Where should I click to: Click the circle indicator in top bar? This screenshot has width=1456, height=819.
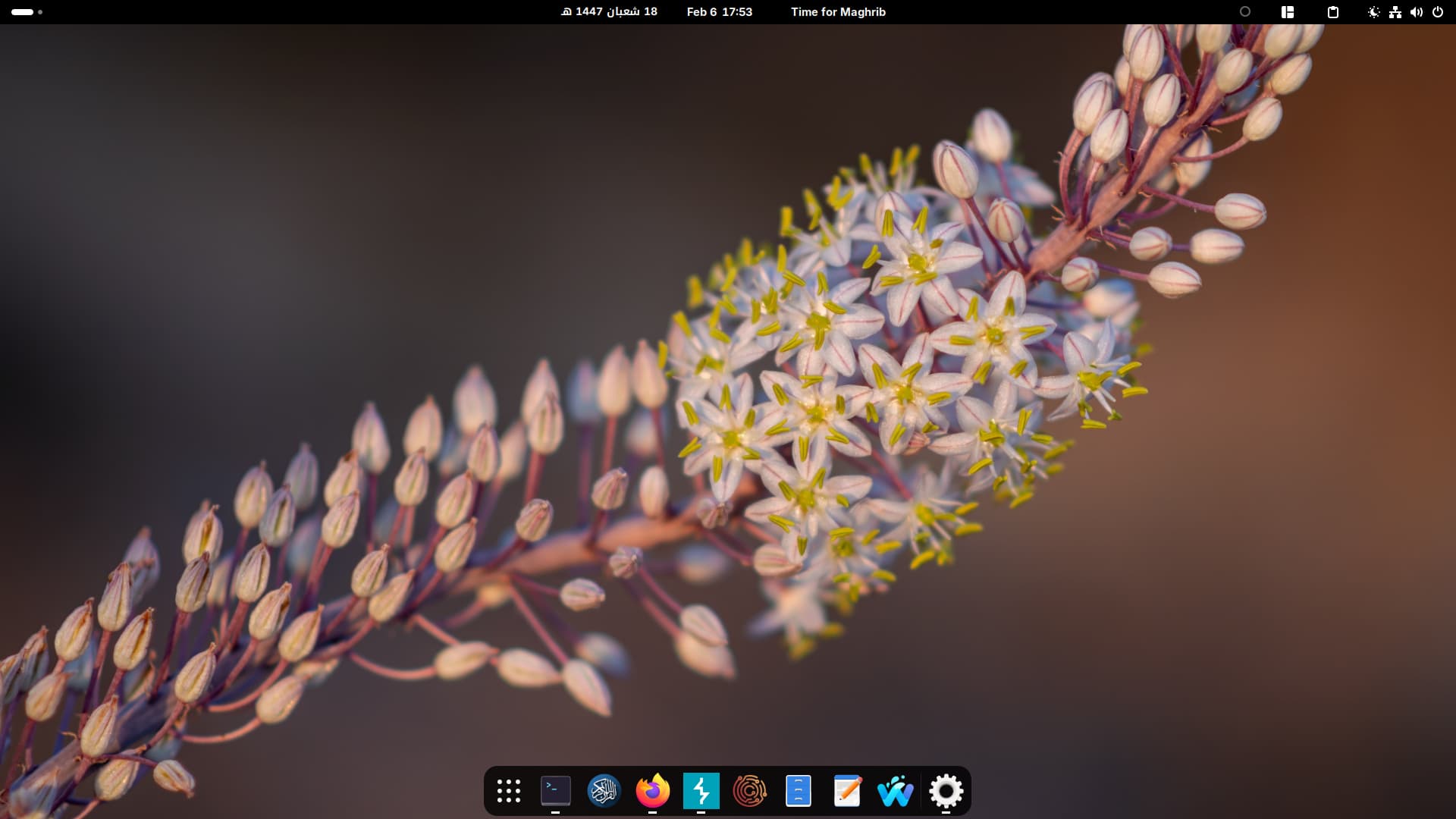(x=1244, y=12)
